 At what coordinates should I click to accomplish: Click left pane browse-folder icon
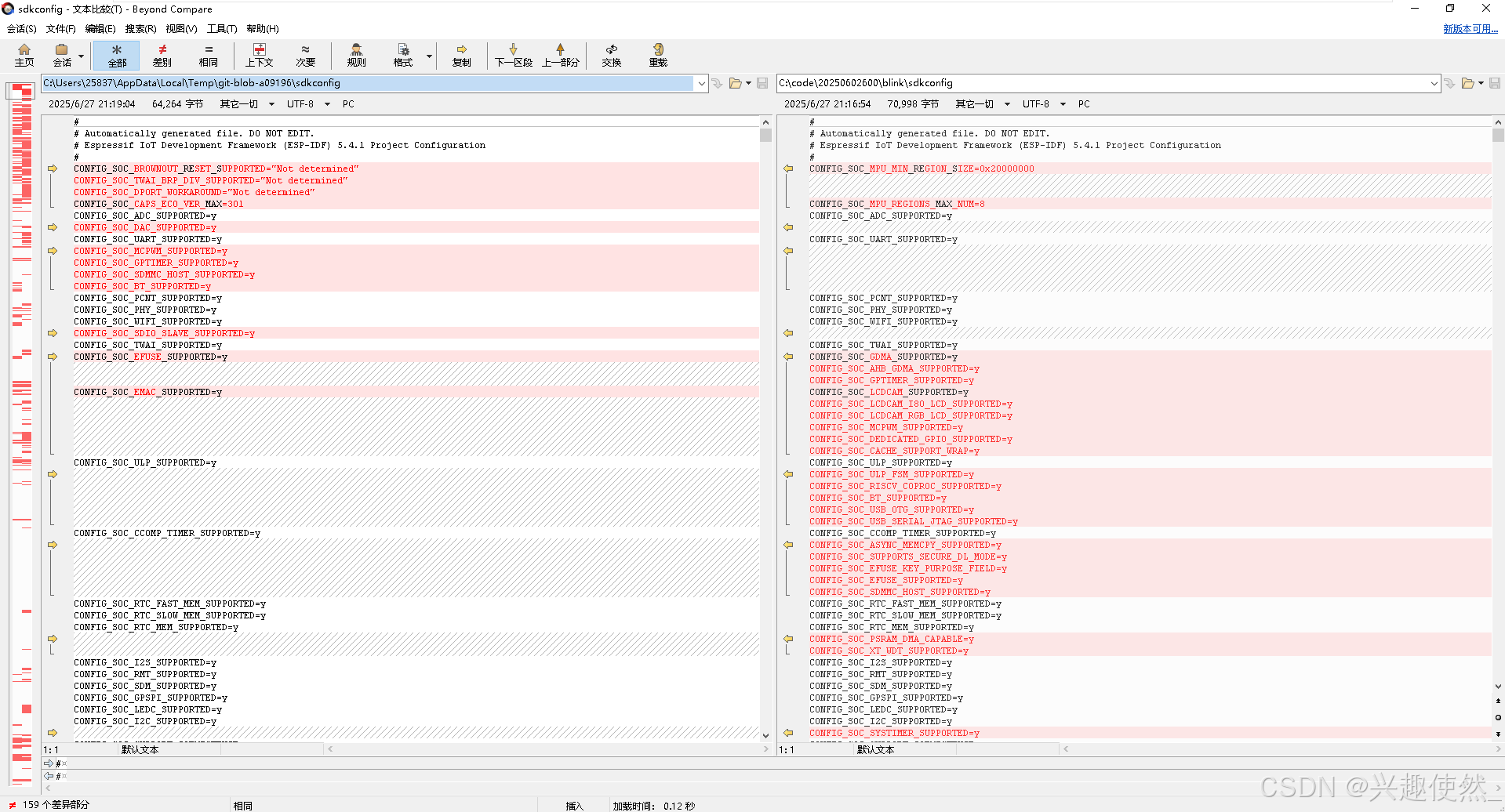click(x=735, y=83)
